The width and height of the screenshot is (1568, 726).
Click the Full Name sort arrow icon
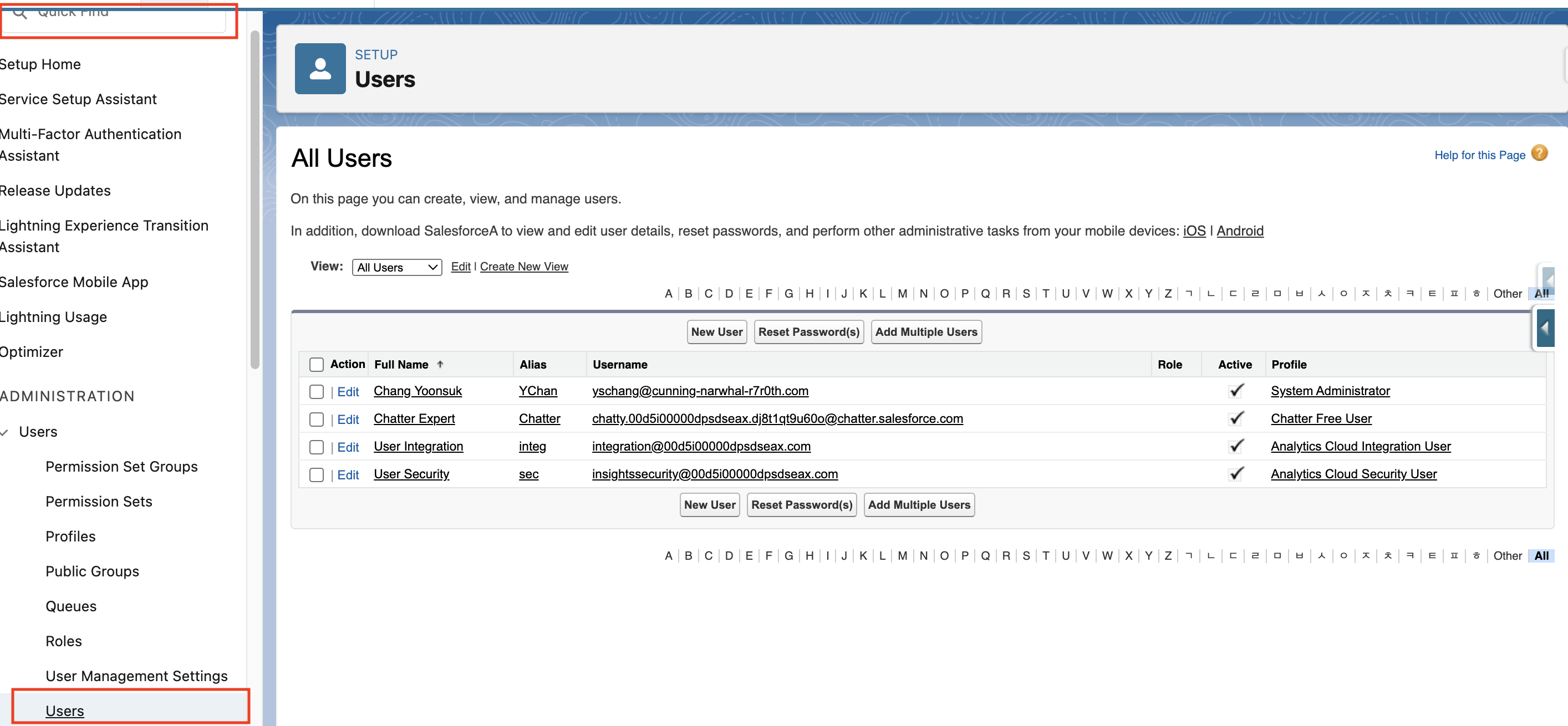point(440,364)
